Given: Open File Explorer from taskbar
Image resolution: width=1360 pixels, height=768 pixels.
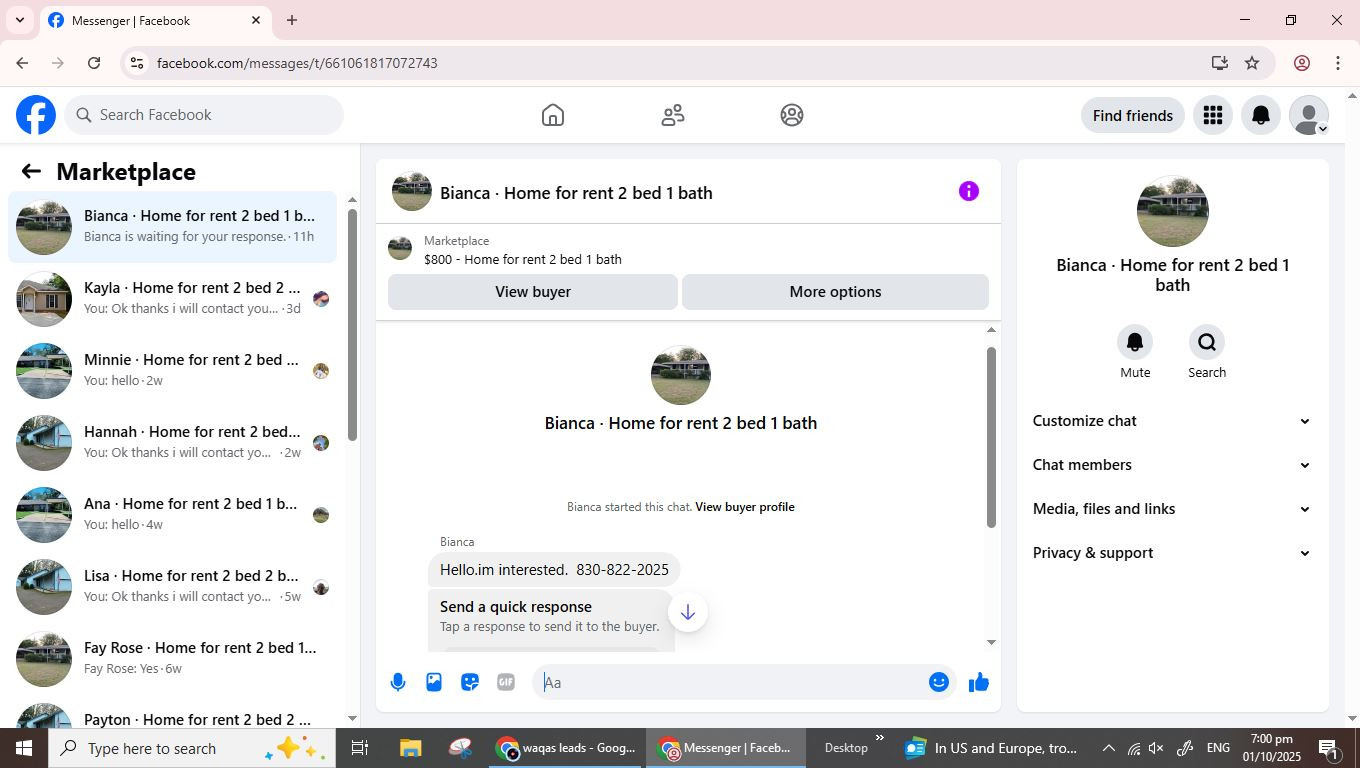Looking at the screenshot, I should pyautogui.click(x=410, y=748).
